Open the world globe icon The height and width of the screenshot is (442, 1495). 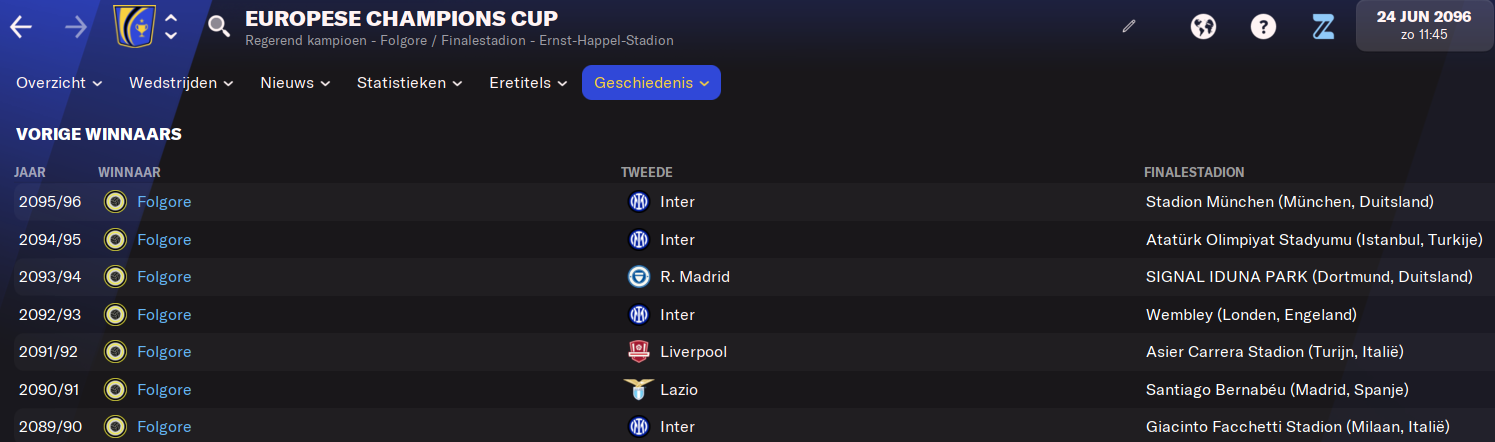(x=1203, y=27)
